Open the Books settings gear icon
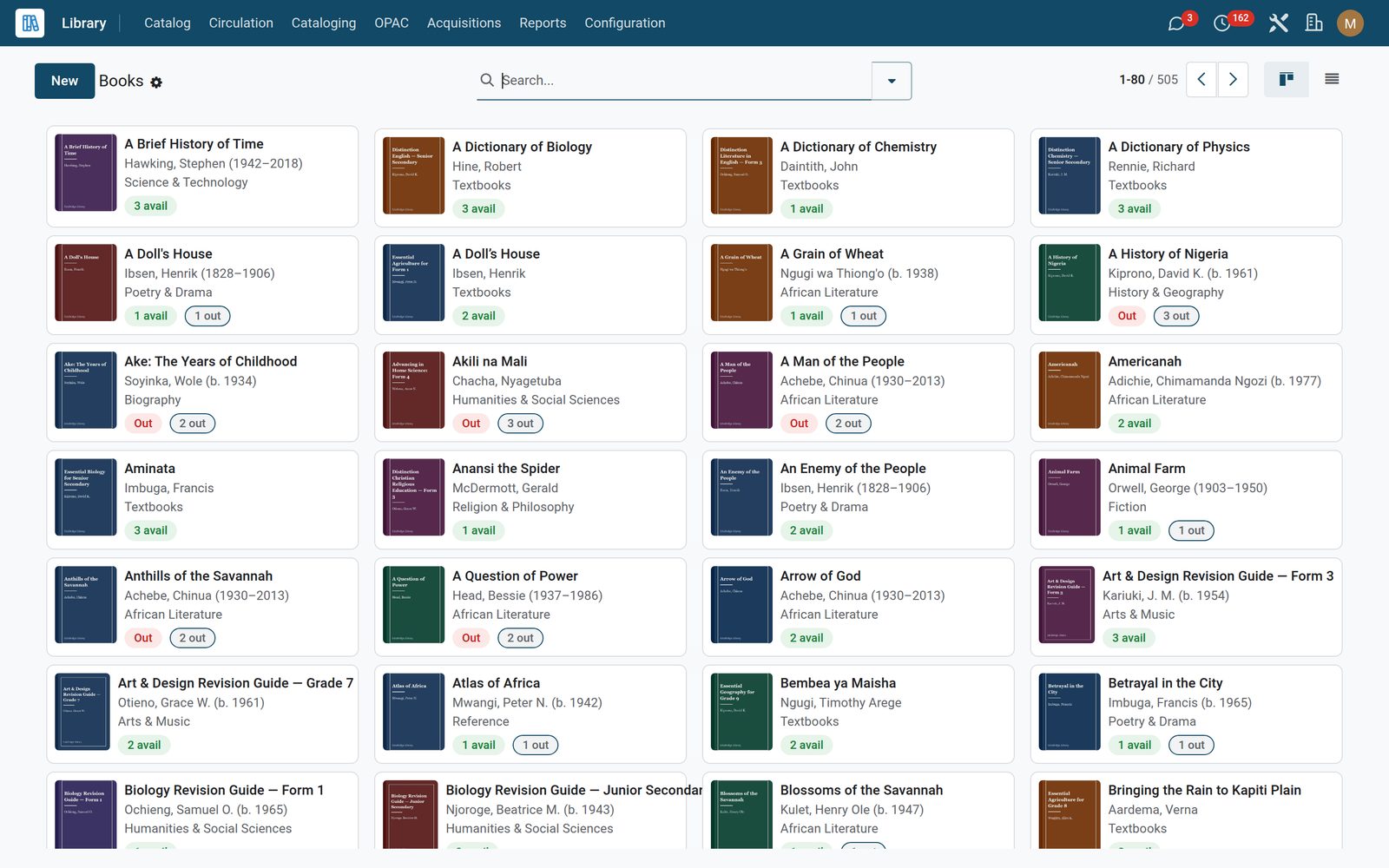 156,82
